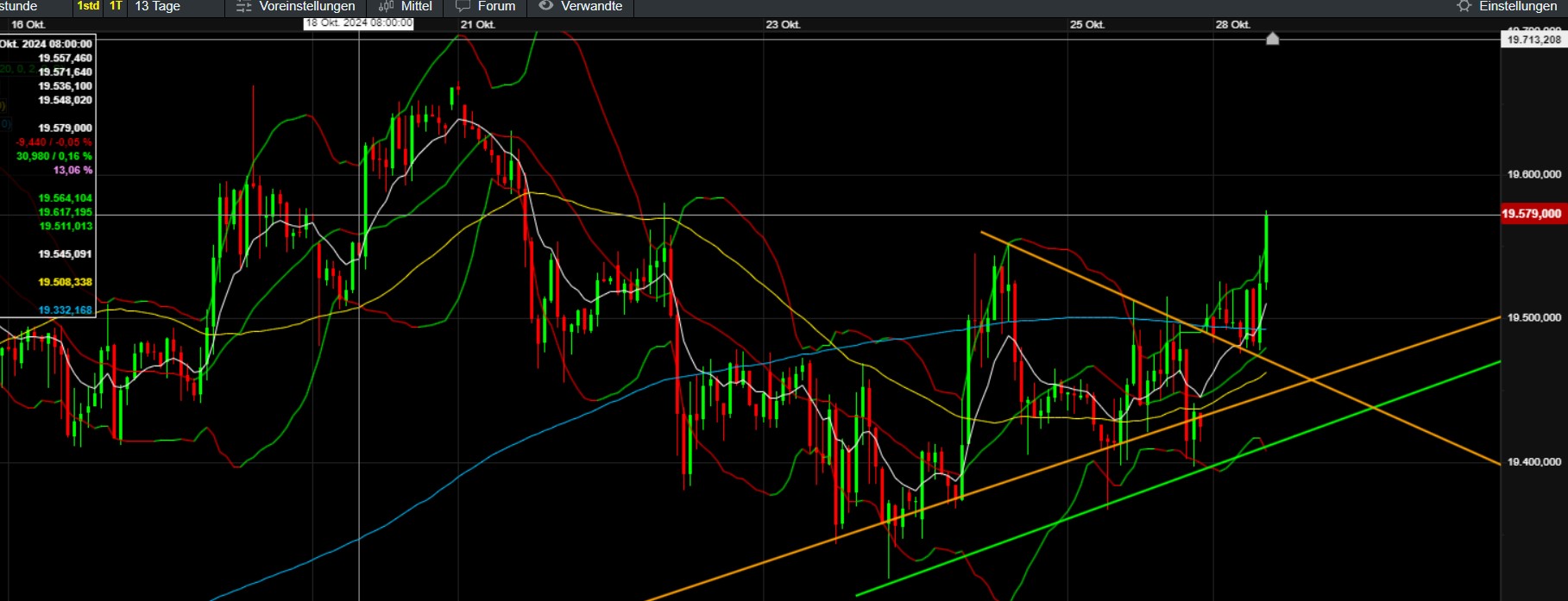Viewport: 1568px width, 601px height.
Task: Switch to the 1T daily timeframe
Action: pos(116,6)
